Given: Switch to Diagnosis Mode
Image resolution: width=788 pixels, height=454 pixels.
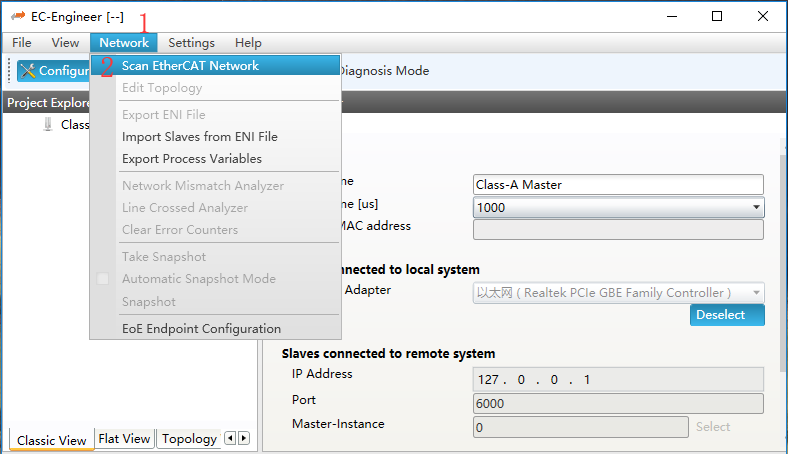Looking at the screenshot, I should 384,71.
